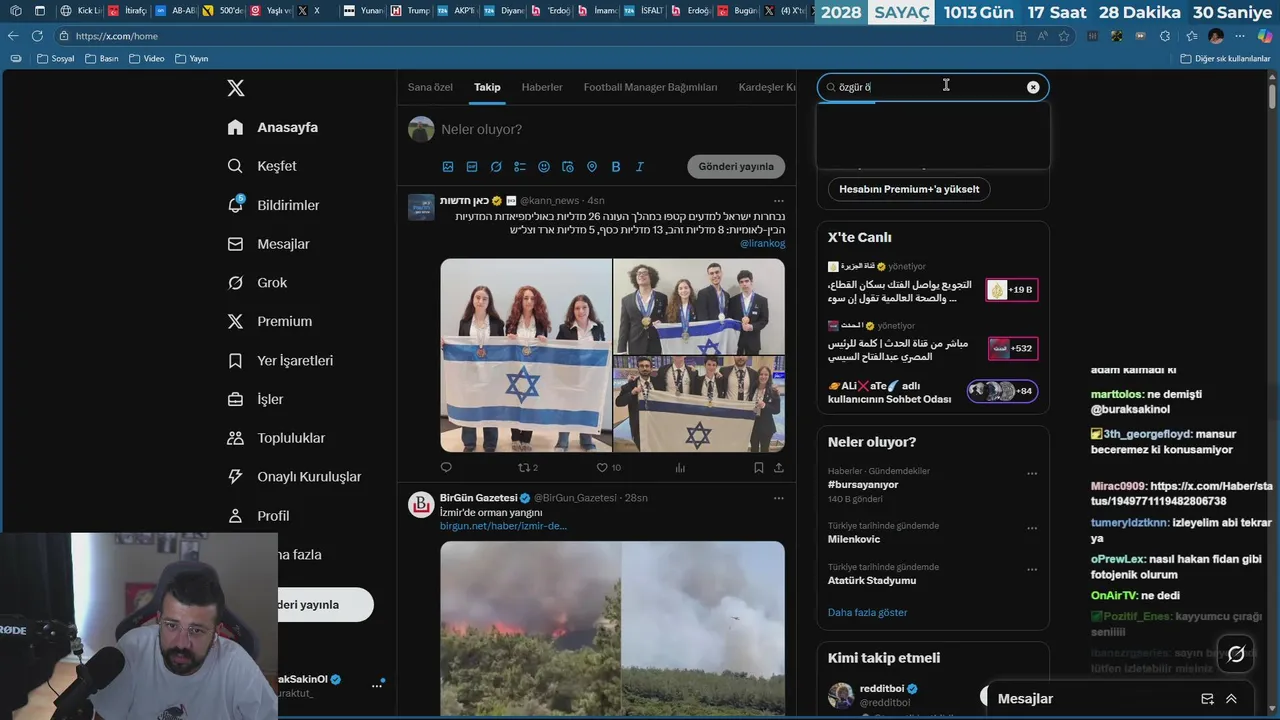
Task: Add a poll to the post
Action: (520, 167)
